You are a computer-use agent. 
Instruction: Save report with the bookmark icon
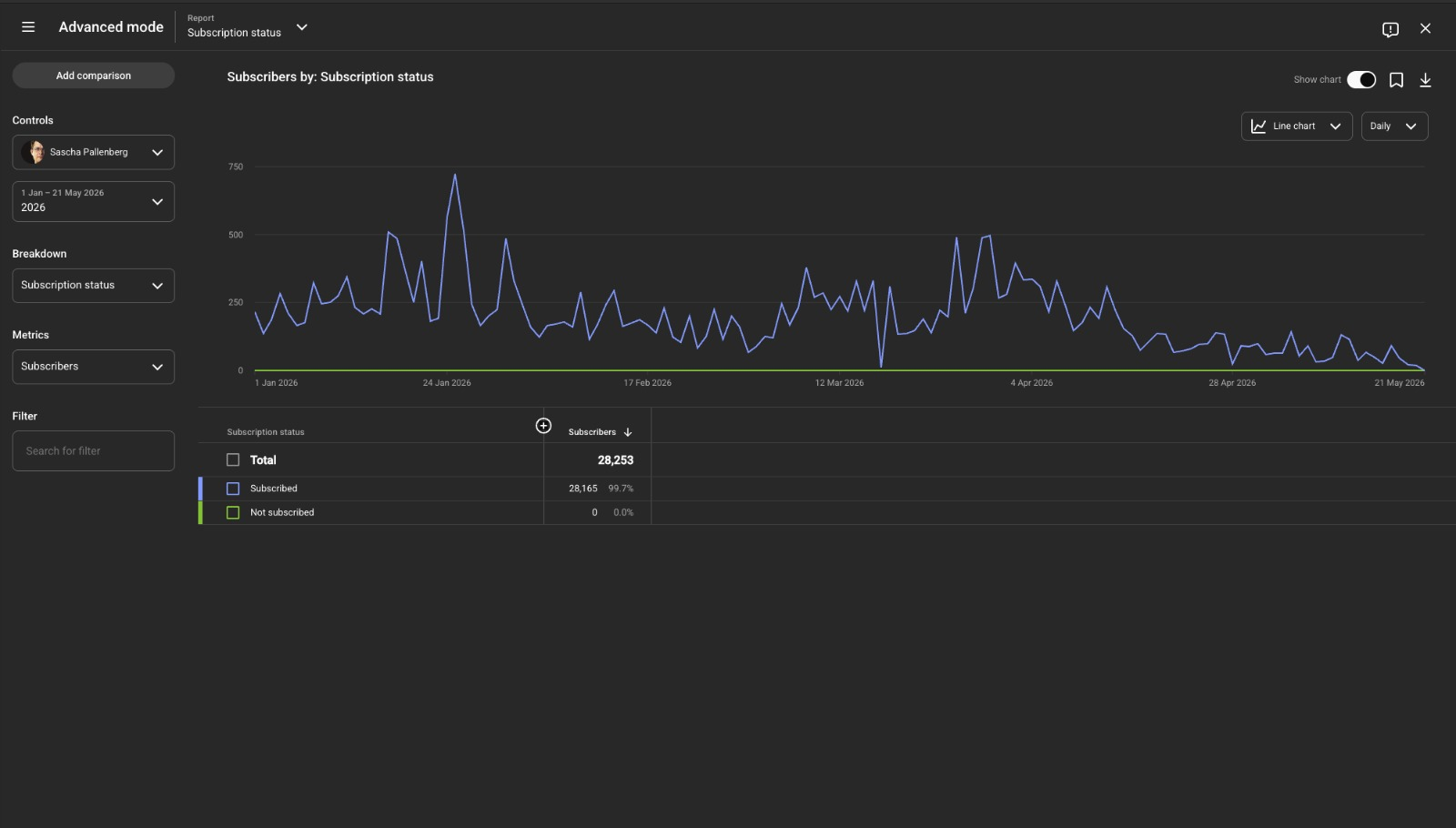coord(1396,80)
